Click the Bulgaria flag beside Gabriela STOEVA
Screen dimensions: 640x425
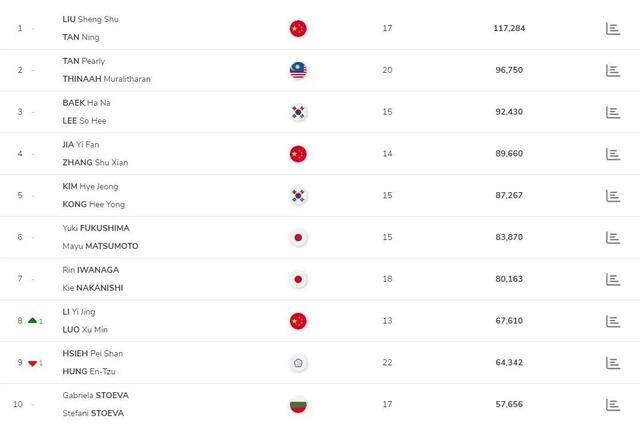pos(297,405)
